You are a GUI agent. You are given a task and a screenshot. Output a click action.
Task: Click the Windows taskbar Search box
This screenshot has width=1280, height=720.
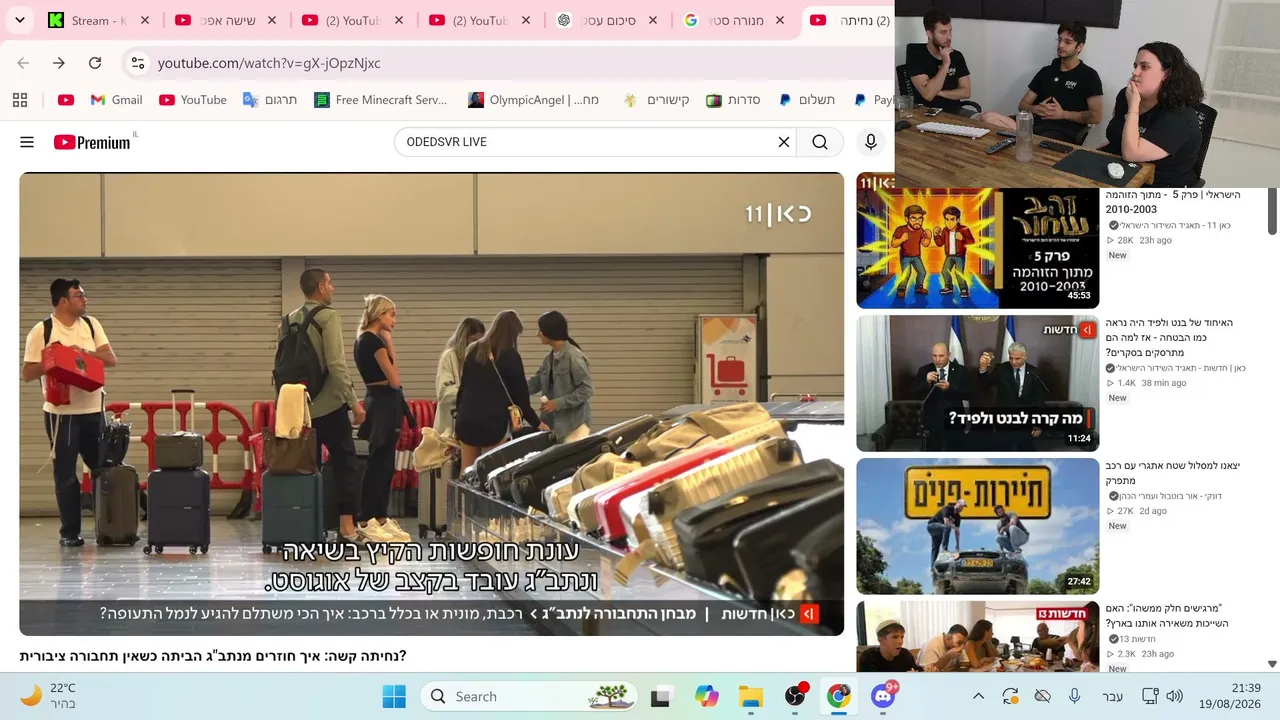coord(530,696)
